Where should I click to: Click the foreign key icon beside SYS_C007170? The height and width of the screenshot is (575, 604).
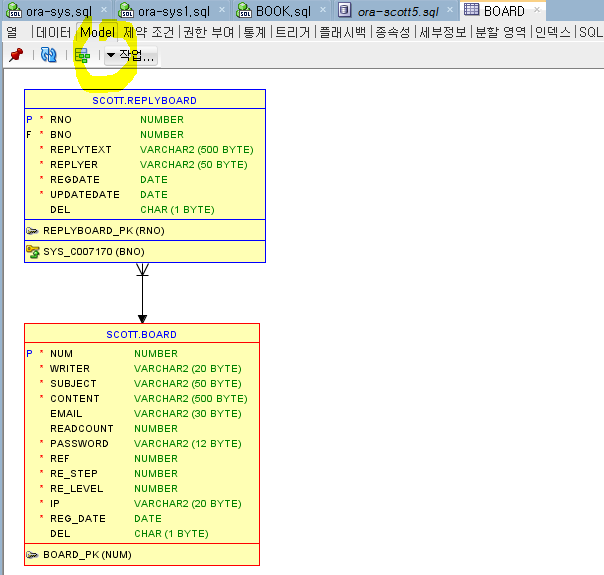(33, 251)
